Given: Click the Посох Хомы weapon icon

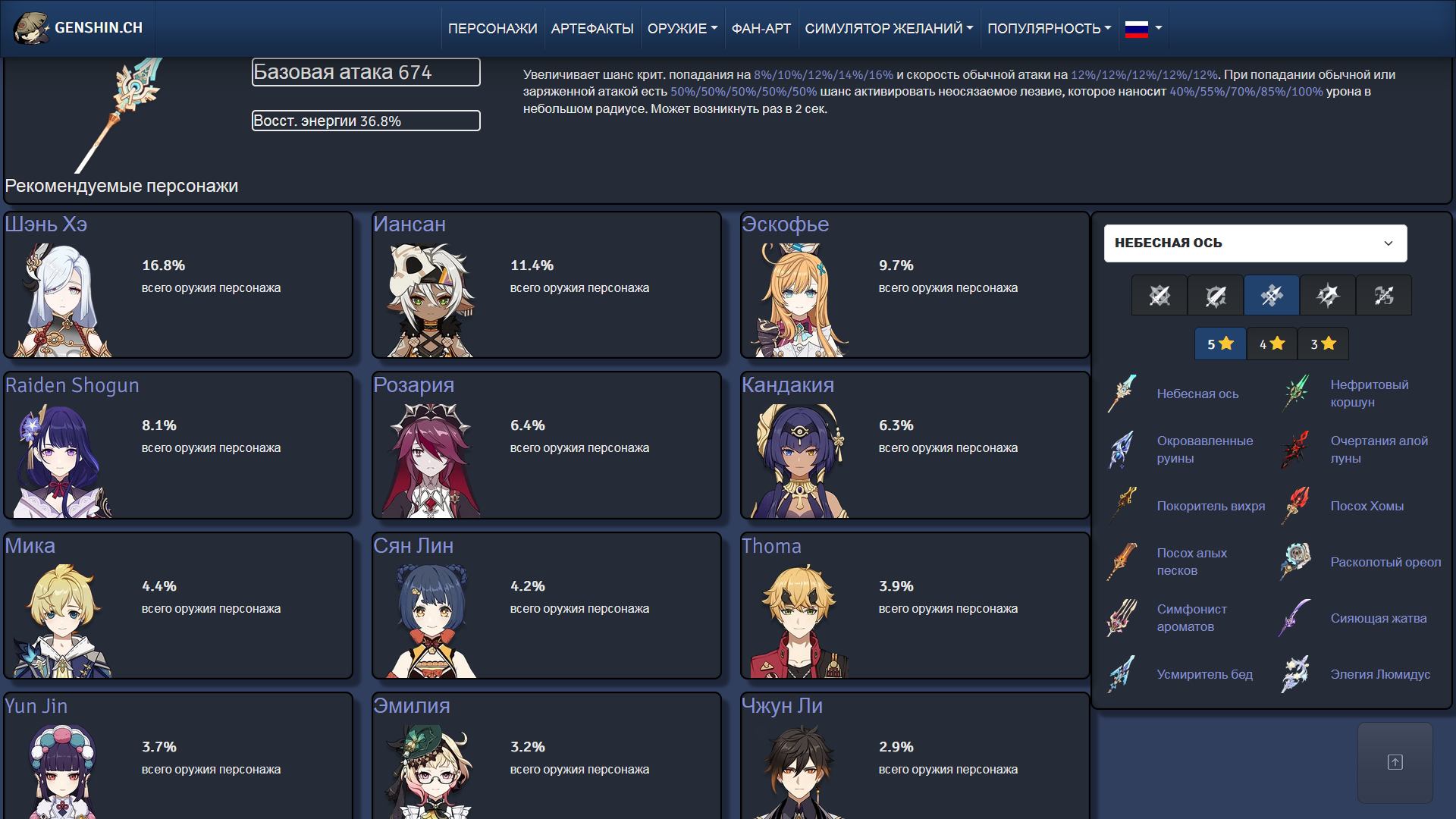Looking at the screenshot, I should (x=1297, y=506).
